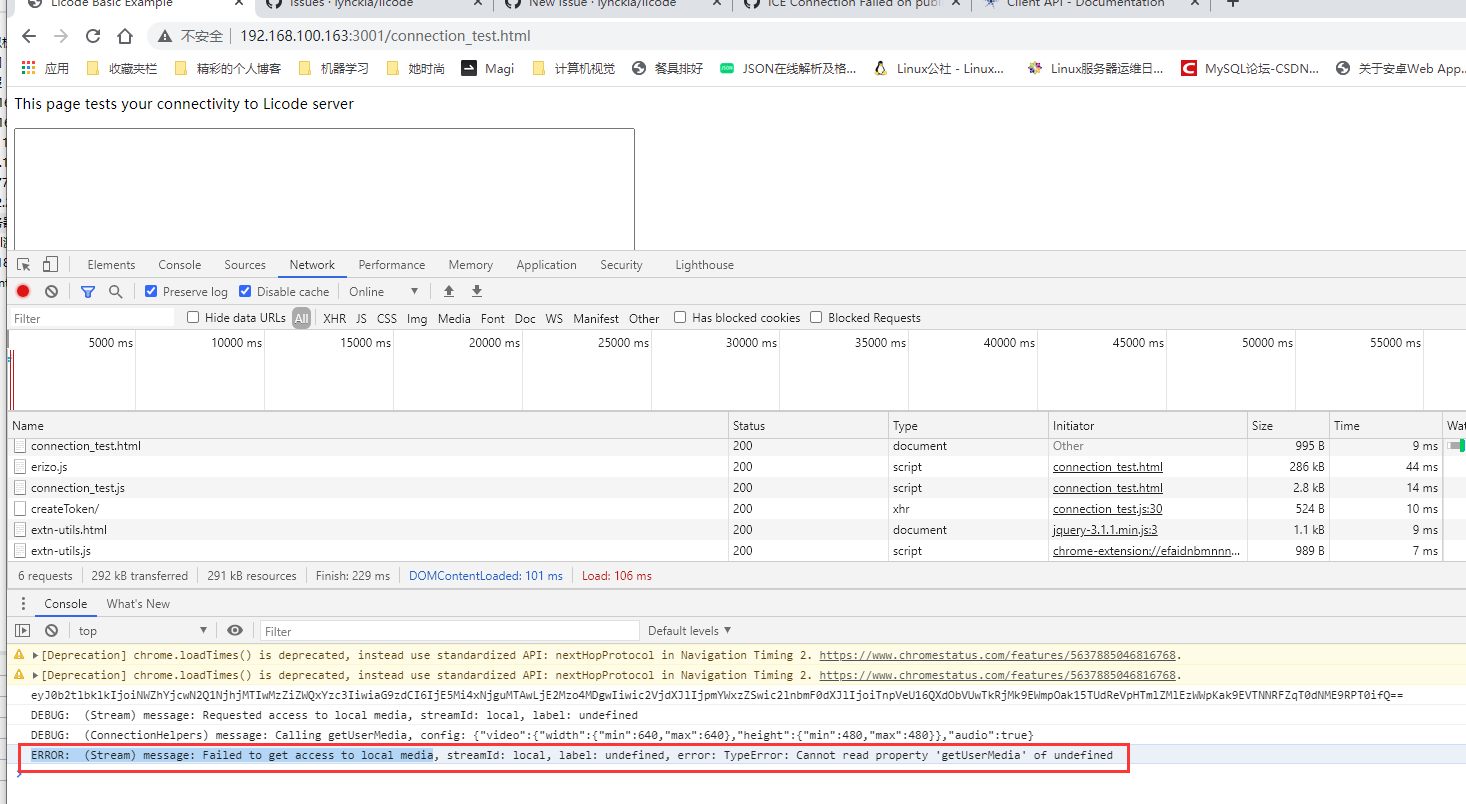Click the network Filter input field
Image resolution: width=1466 pixels, height=804 pixels.
92,318
